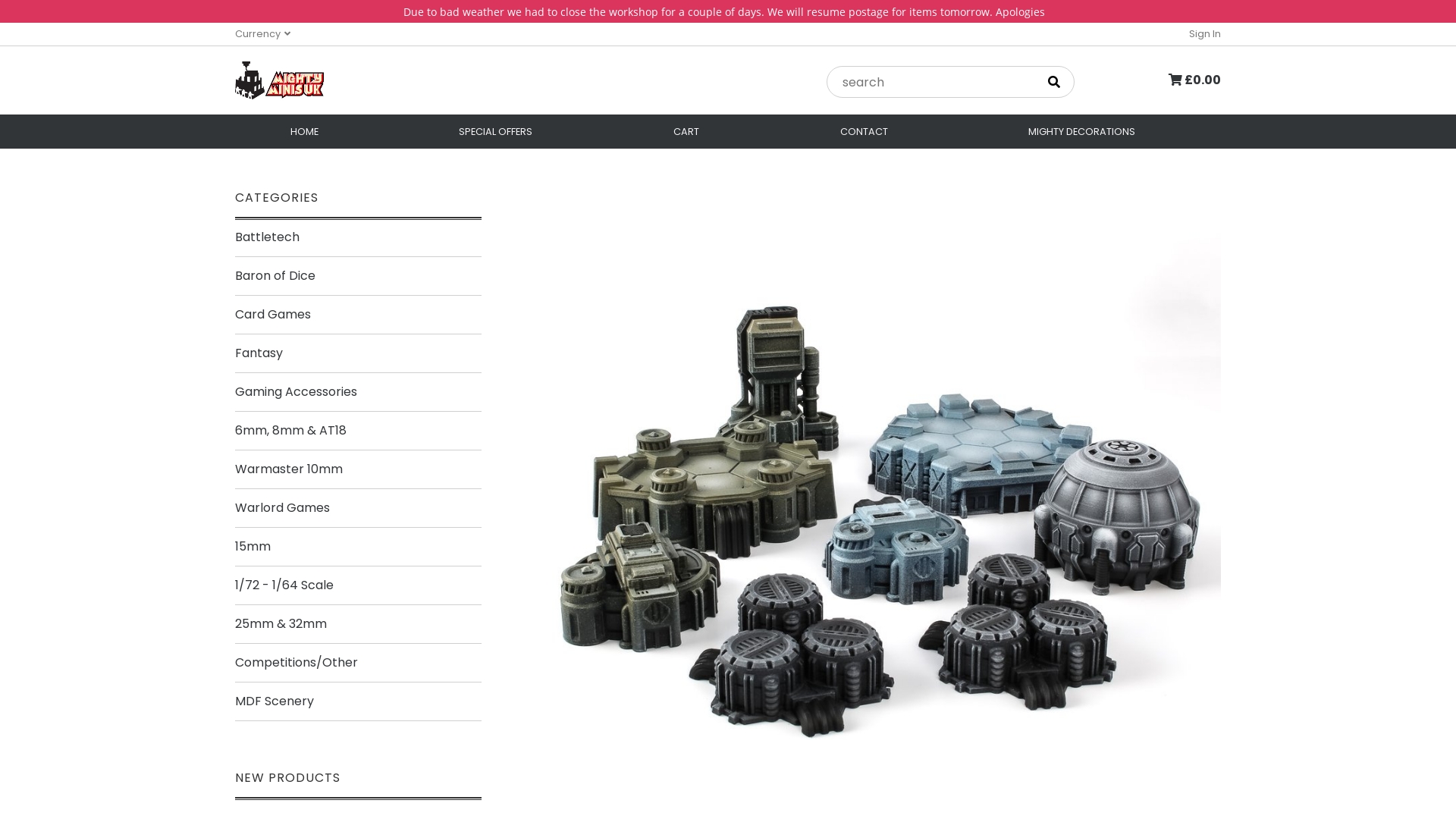Open Special Offers in navigation bar
Viewport: 1456px width, 819px height.
[x=495, y=131]
